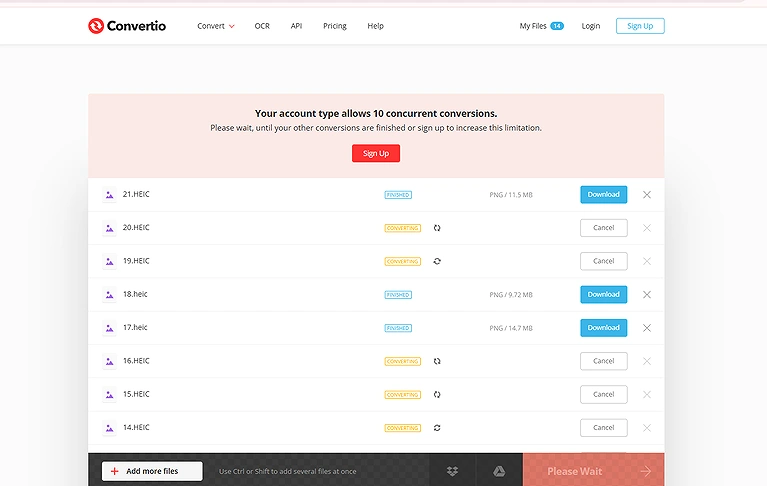Remove the 14.HEIC row
Image resolution: width=767 pixels, height=486 pixels.
pyautogui.click(x=647, y=427)
